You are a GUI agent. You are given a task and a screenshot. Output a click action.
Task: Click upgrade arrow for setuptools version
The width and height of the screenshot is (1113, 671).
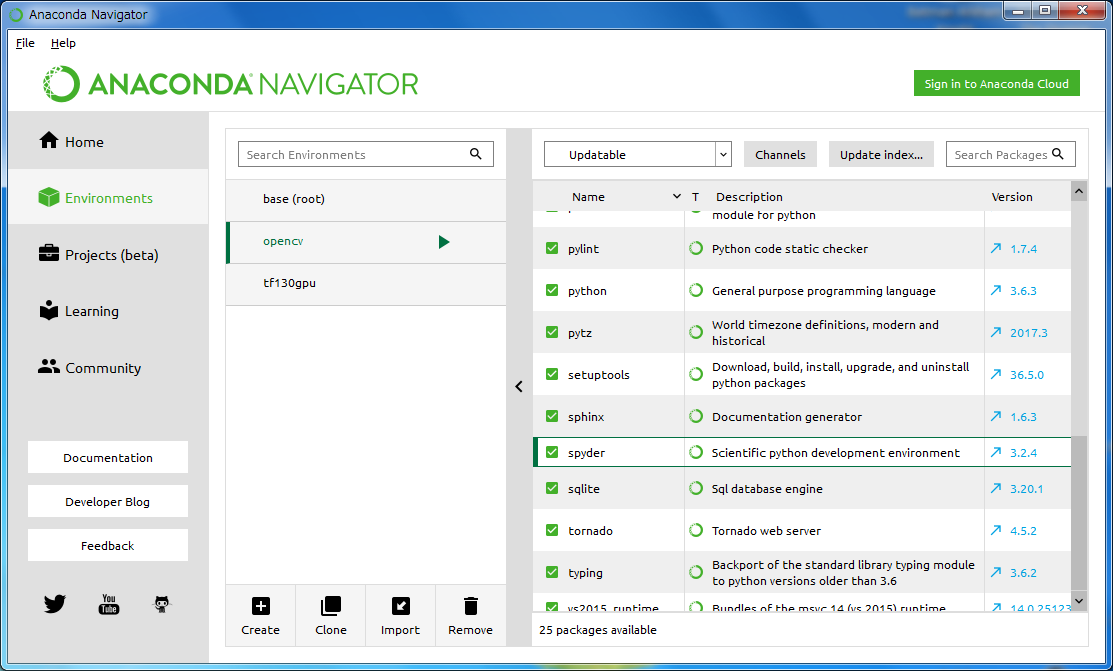(x=996, y=374)
